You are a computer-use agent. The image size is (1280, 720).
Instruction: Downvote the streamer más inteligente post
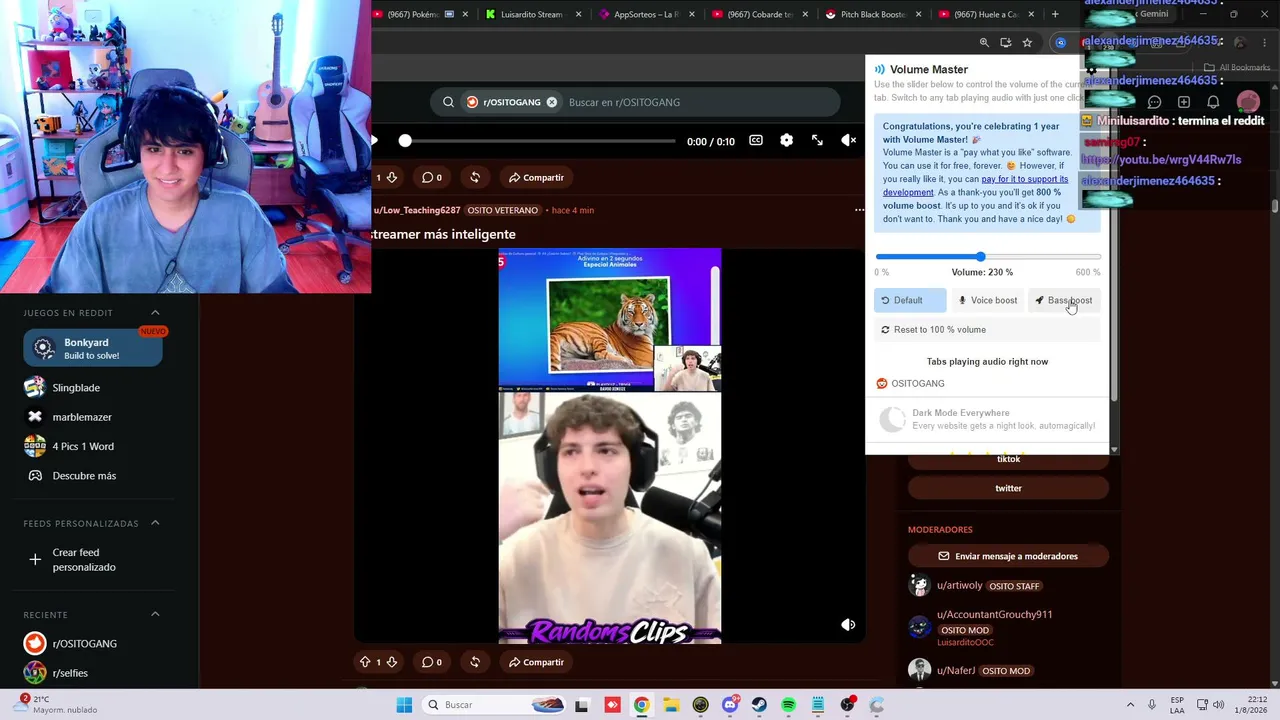pos(392,662)
